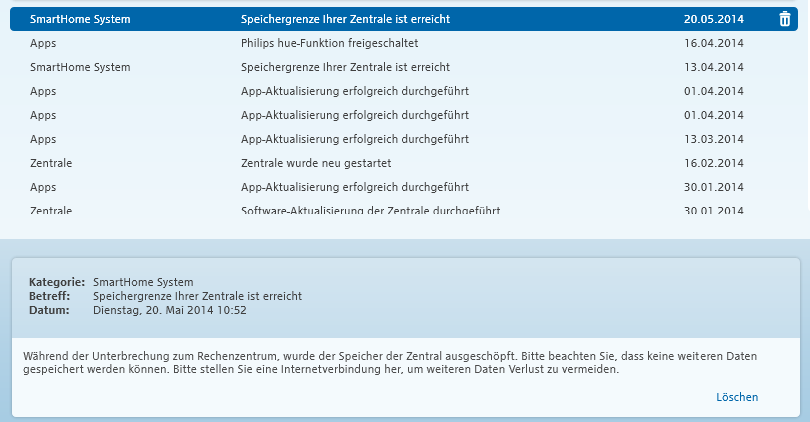Screen dimensions: 810x422
Task: Click SmartHome System in the highlighted row
Action: 80,19
